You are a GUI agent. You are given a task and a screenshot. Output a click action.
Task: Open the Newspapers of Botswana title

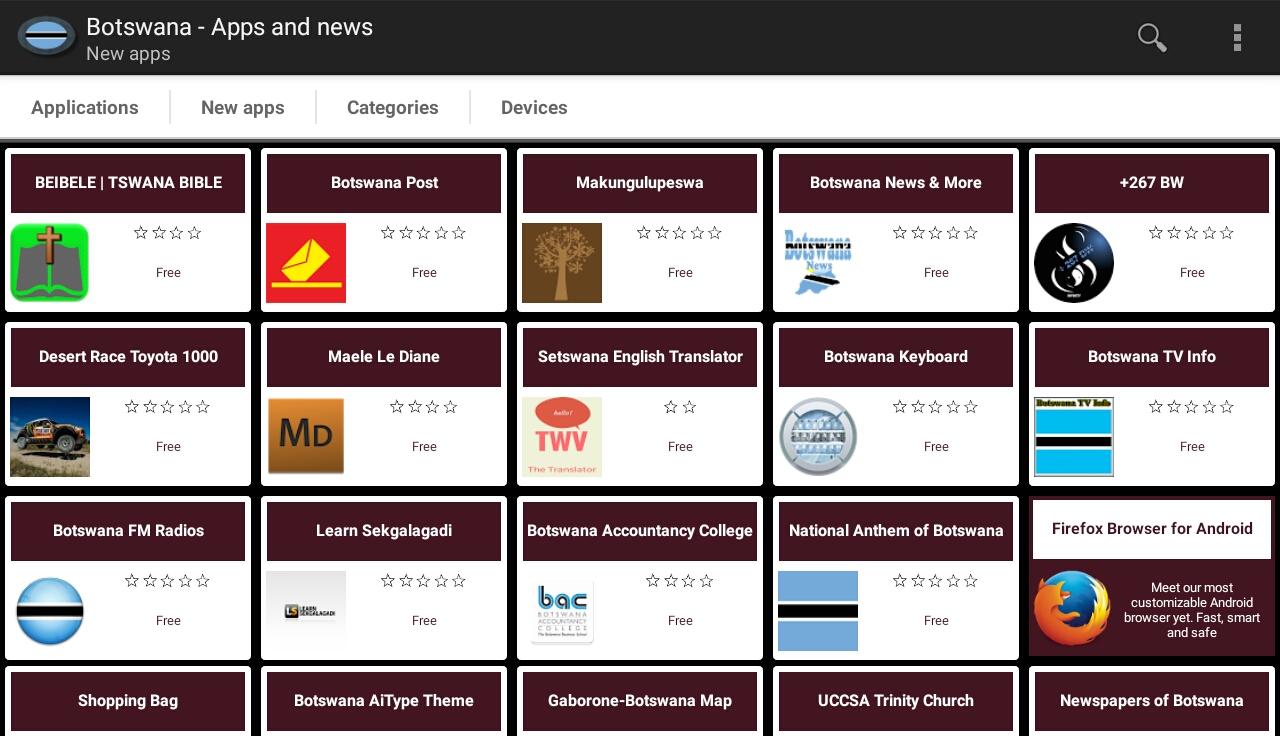coord(1152,701)
